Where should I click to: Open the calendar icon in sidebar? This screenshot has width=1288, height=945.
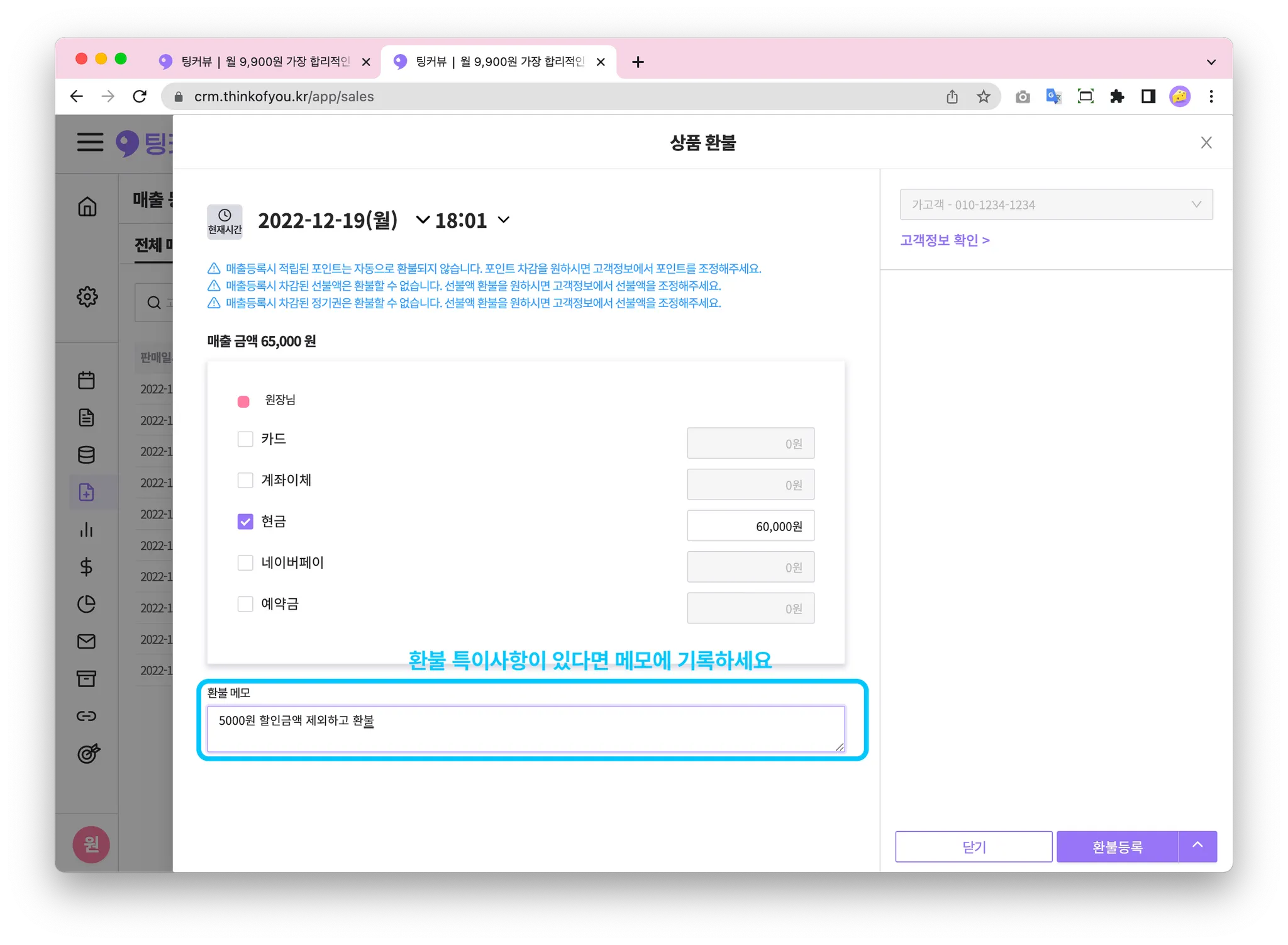pos(86,380)
